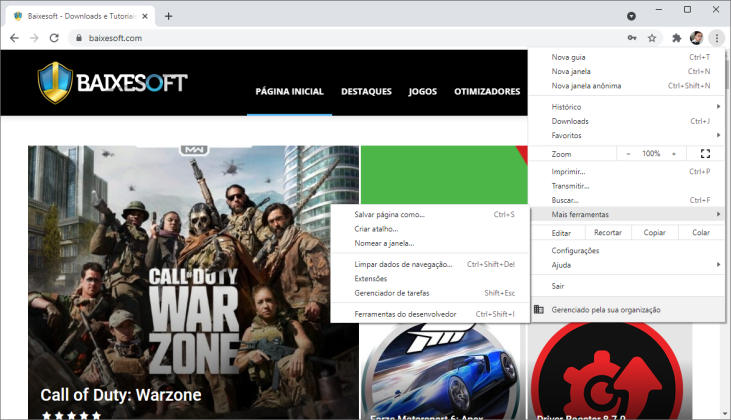The image size is (731, 420).
Task: Open the OTIMIZADORES nav tab
Action: [487, 91]
